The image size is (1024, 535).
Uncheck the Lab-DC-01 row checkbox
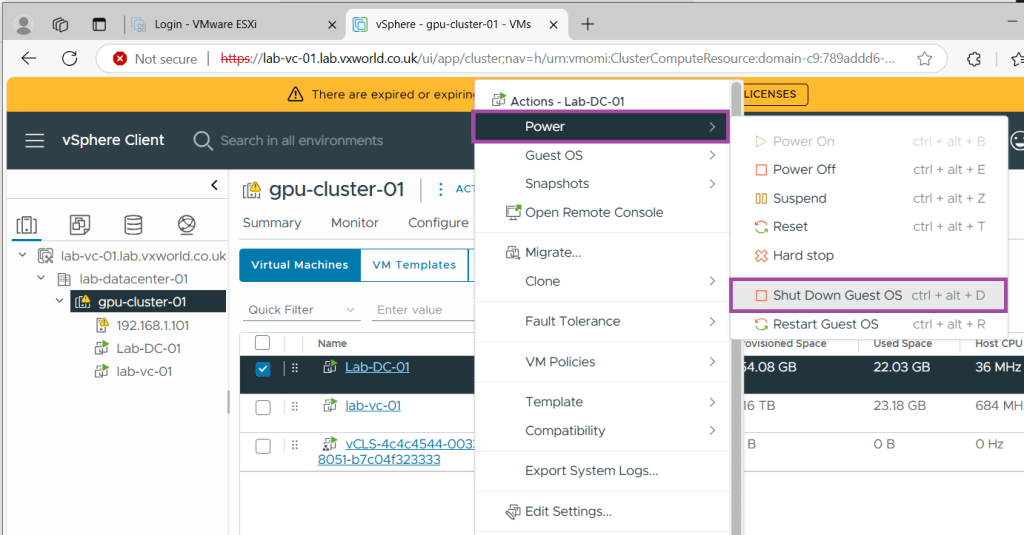(263, 369)
